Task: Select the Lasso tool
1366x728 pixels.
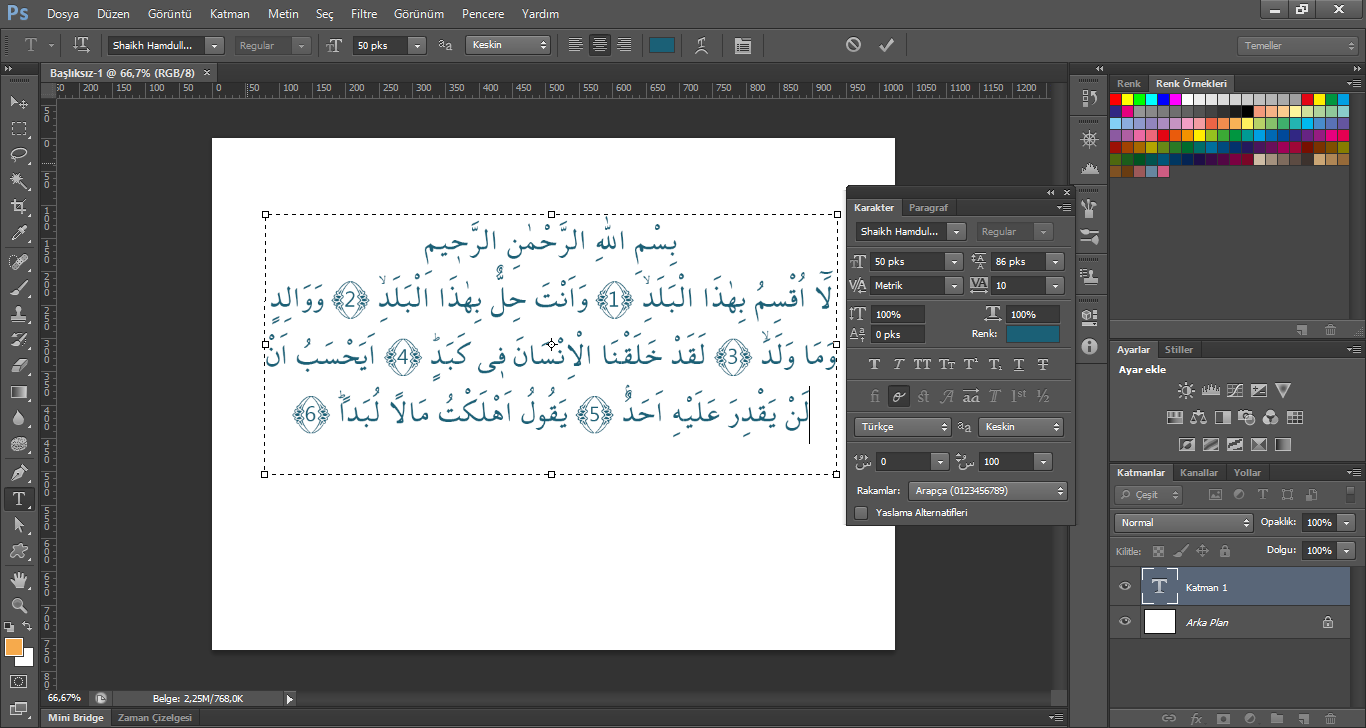Action: (x=19, y=155)
